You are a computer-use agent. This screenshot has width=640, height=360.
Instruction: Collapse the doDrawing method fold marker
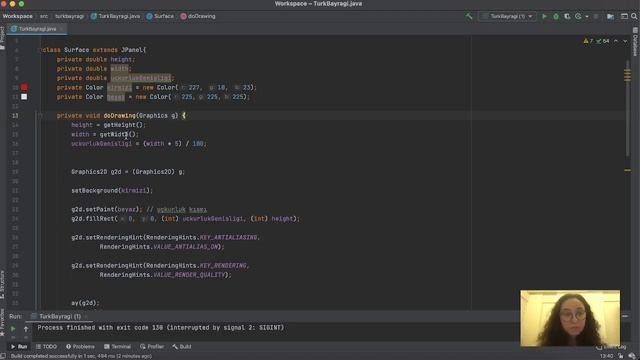point(40,116)
